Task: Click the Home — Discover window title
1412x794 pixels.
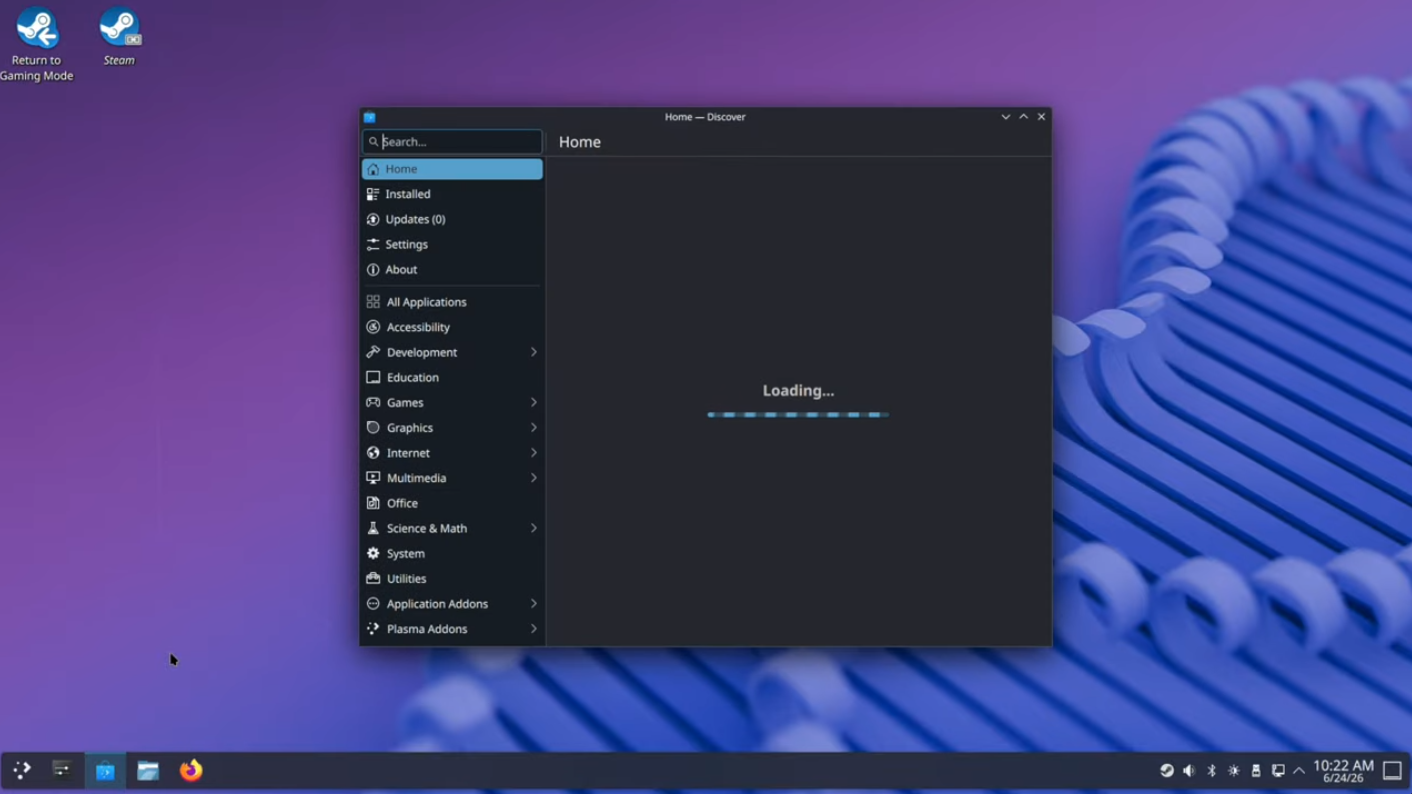Action: tap(705, 117)
